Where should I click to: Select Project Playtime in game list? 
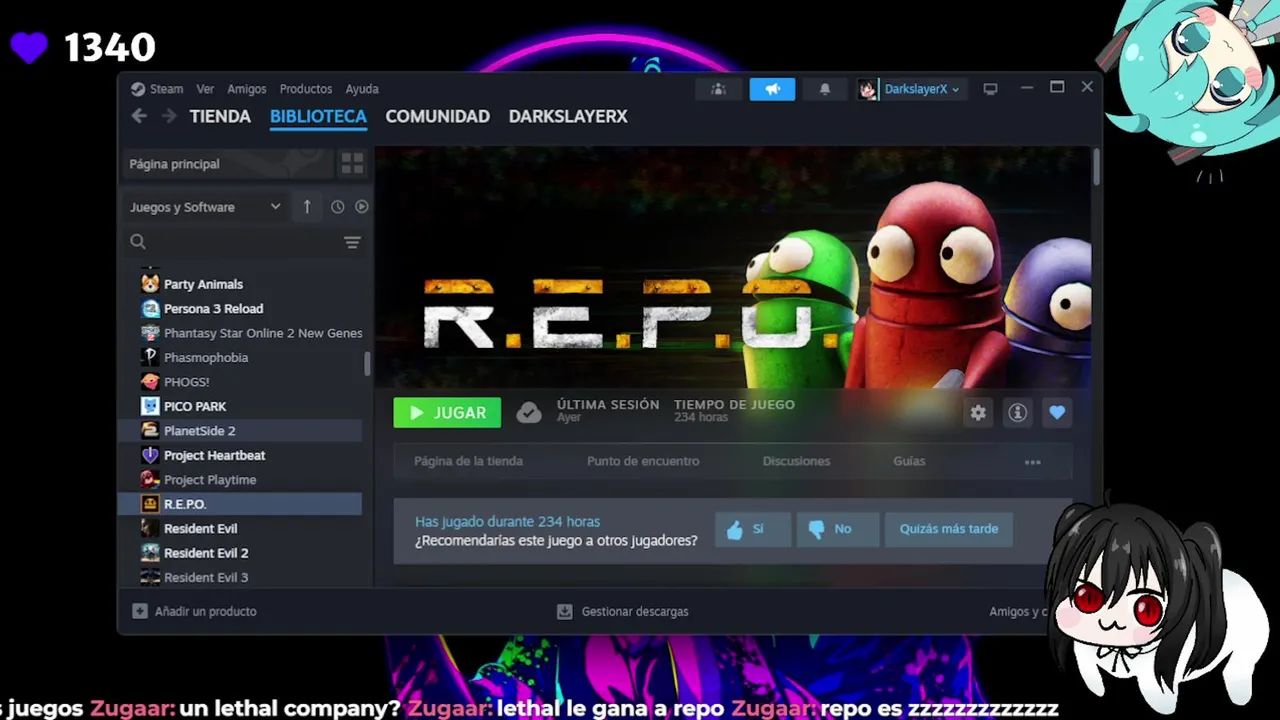(x=240, y=480)
